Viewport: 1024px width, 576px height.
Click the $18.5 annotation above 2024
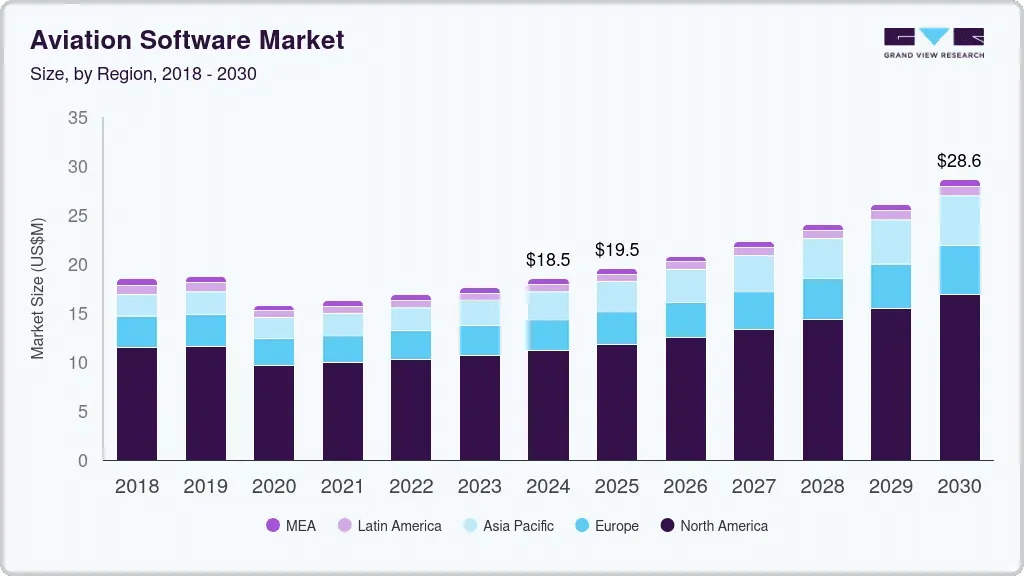pos(548,260)
